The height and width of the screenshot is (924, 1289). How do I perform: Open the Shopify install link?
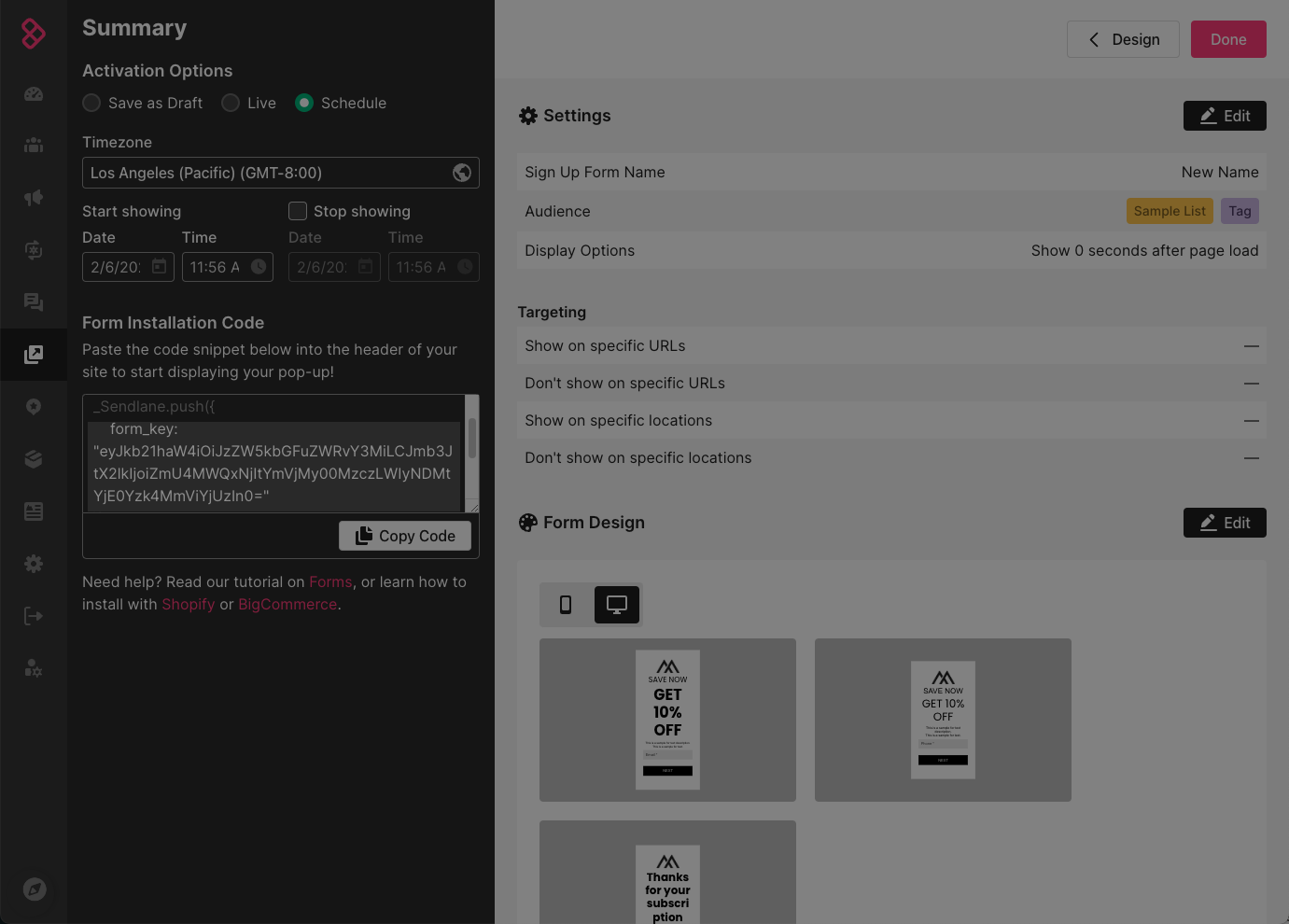[x=189, y=604]
